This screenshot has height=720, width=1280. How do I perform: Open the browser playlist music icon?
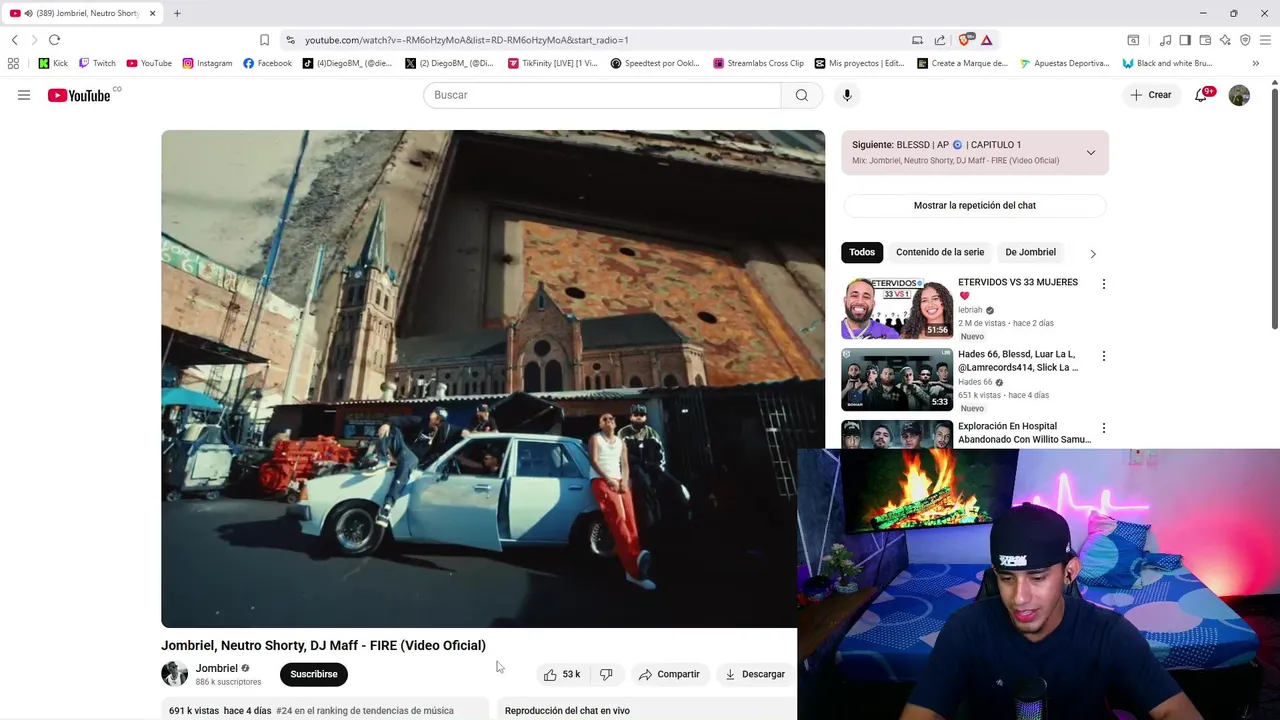tap(1165, 40)
